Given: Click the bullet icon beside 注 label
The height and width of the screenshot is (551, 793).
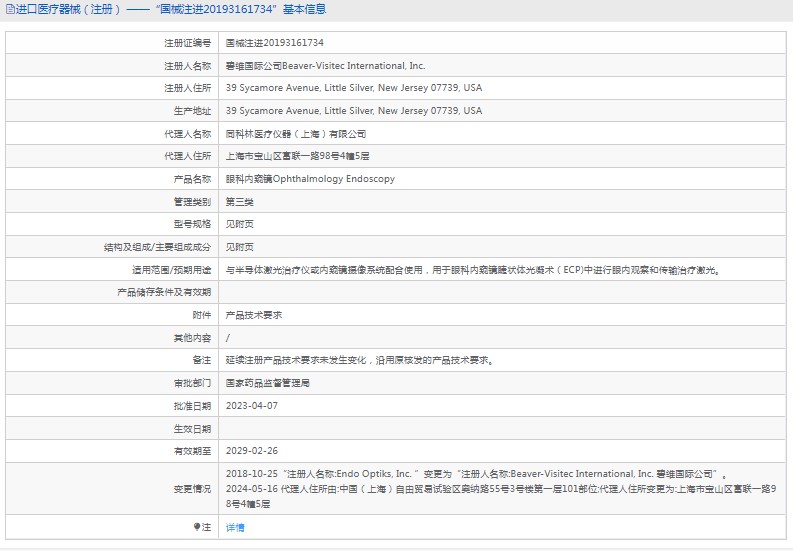Looking at the screenshot, I should 196,526.
